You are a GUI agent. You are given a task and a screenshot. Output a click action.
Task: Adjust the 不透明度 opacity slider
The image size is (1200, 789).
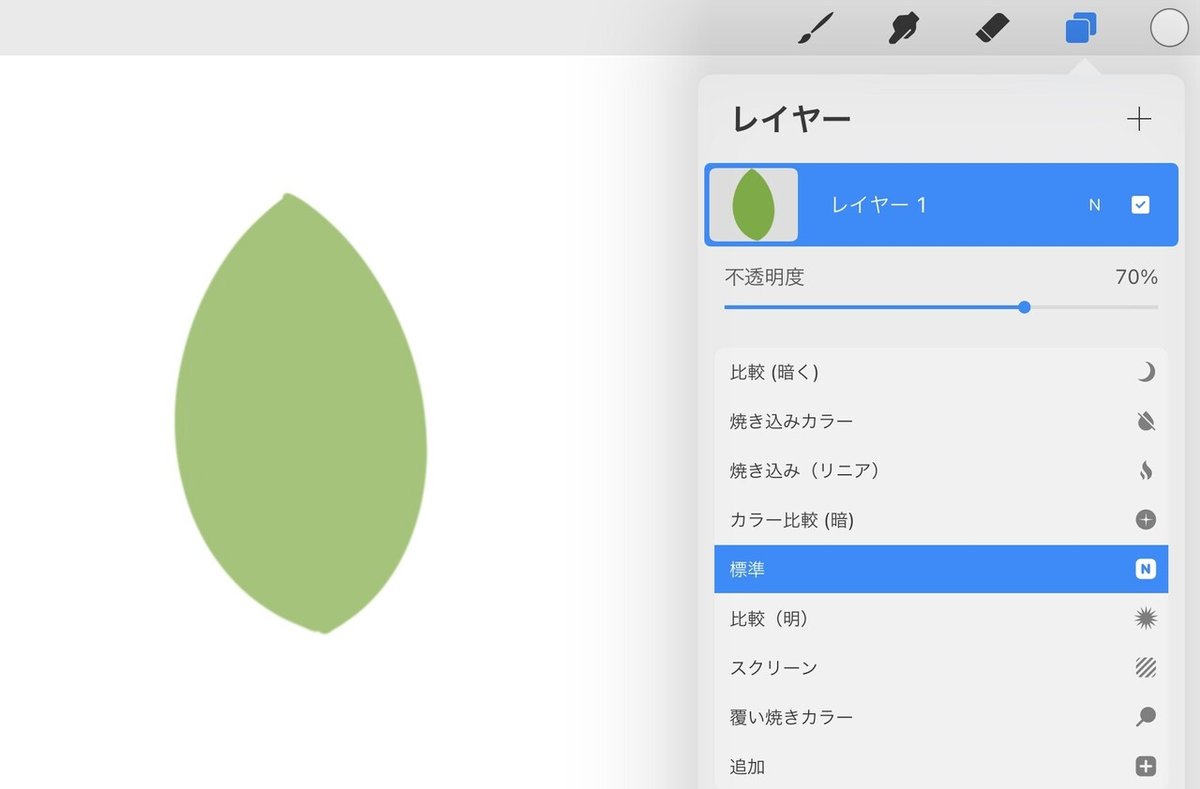(1024, 307)
